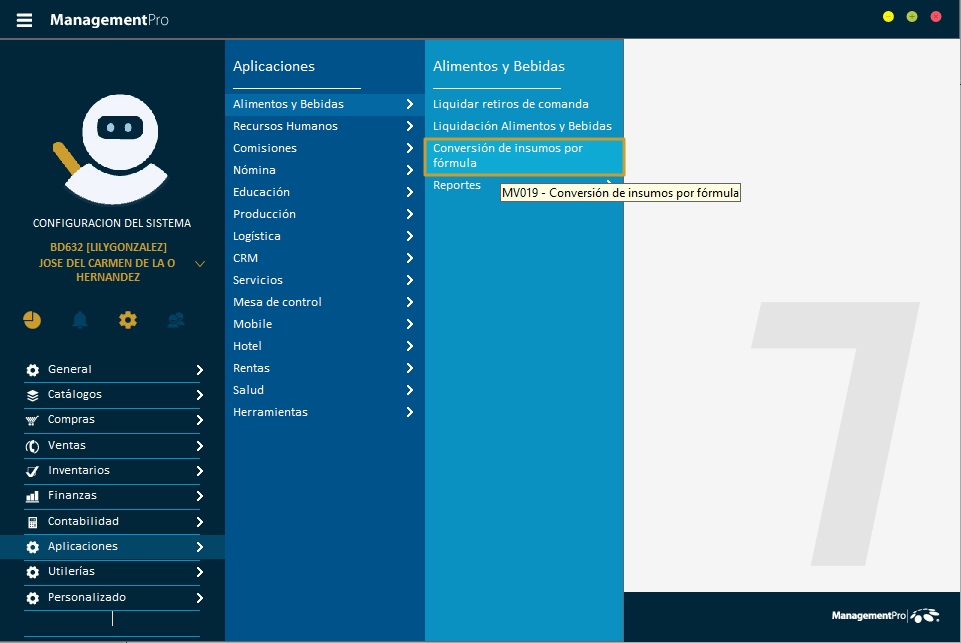Click the Aplicaciones label in sidebar
Screen dimensions: 961x643
click(x=83, y=546)
